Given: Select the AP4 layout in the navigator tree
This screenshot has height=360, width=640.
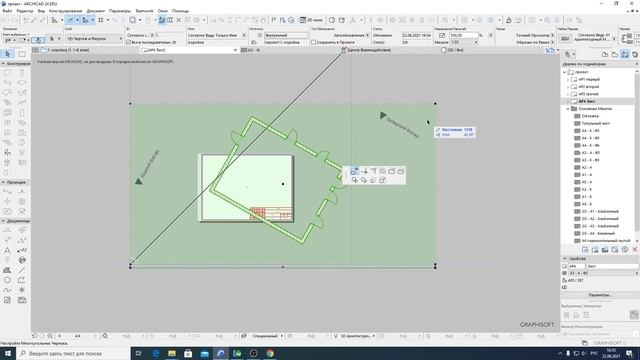Looking at the screenshot, I should pos(587,101).
